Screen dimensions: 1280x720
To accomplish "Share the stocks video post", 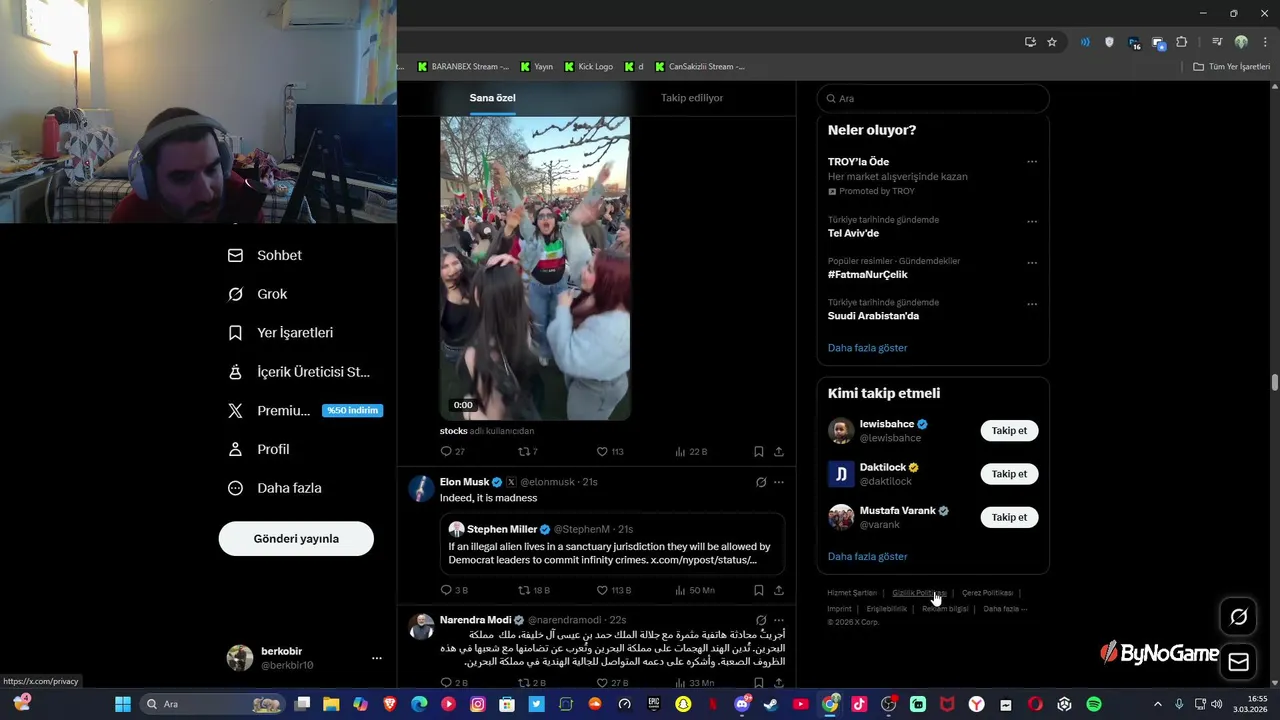I will tap(779, 452).
